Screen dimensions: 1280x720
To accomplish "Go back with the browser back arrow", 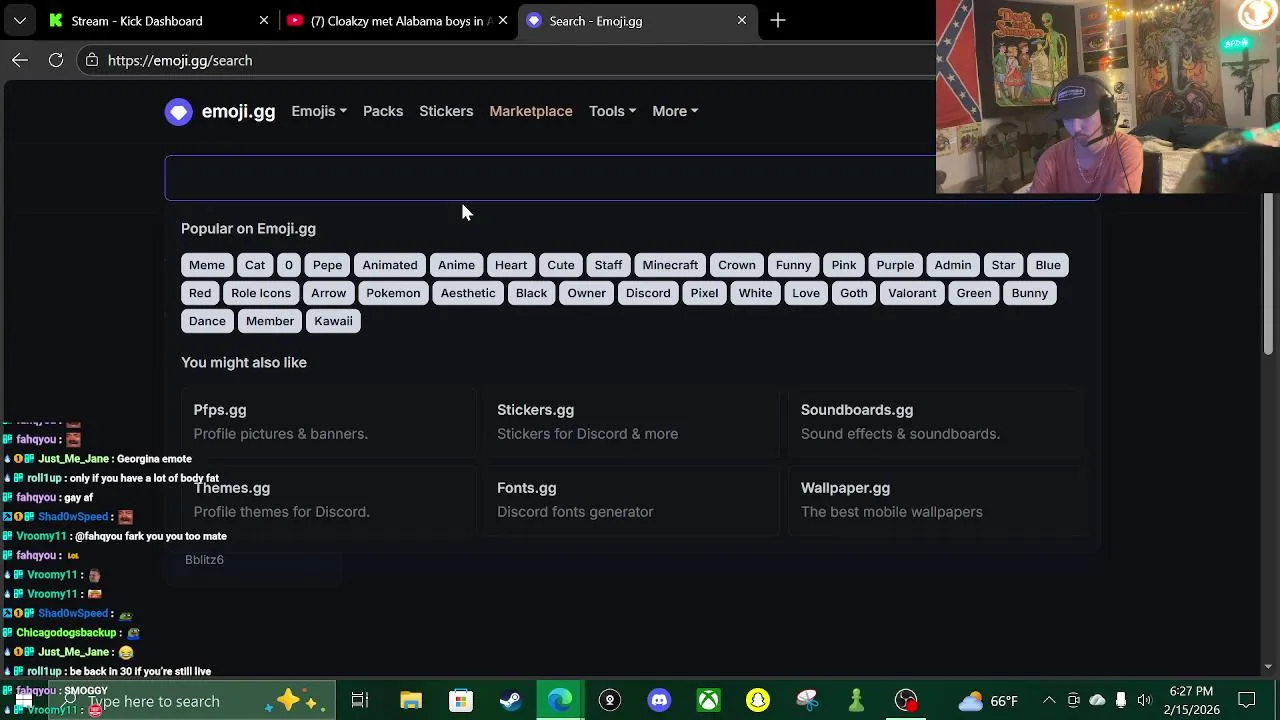I will [20, 60].
